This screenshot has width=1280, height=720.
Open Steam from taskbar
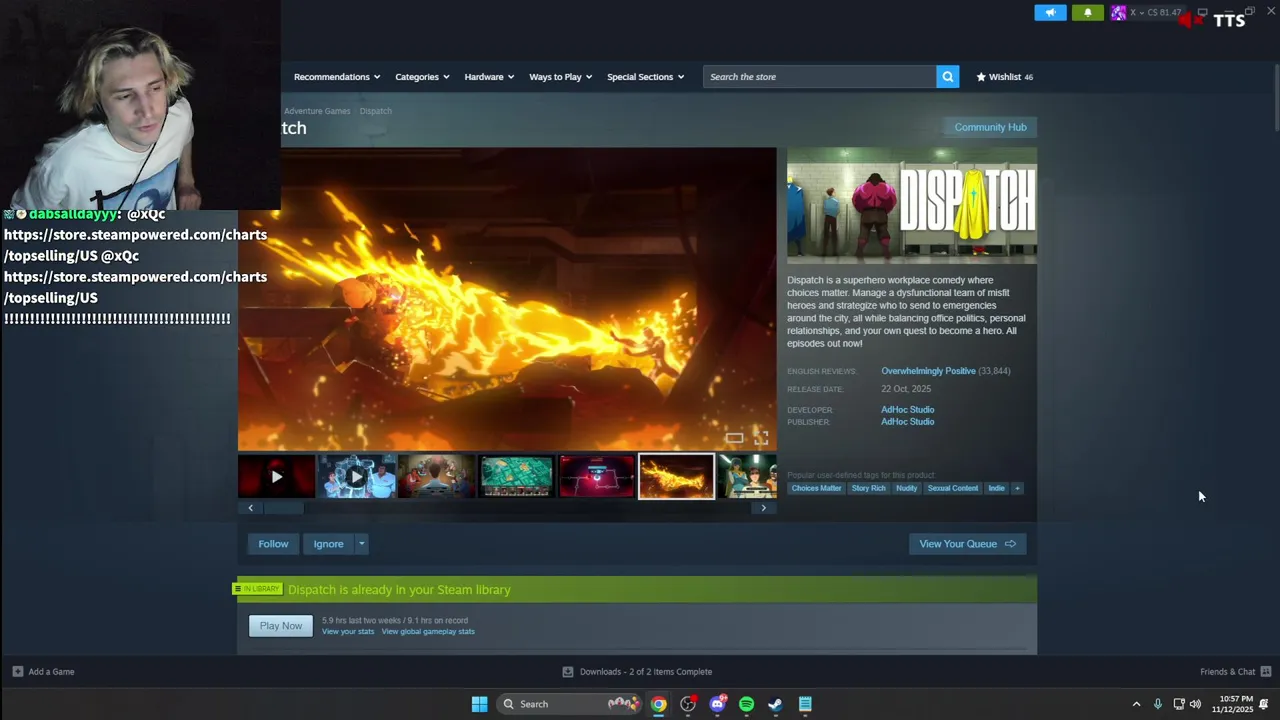(775, 704)
